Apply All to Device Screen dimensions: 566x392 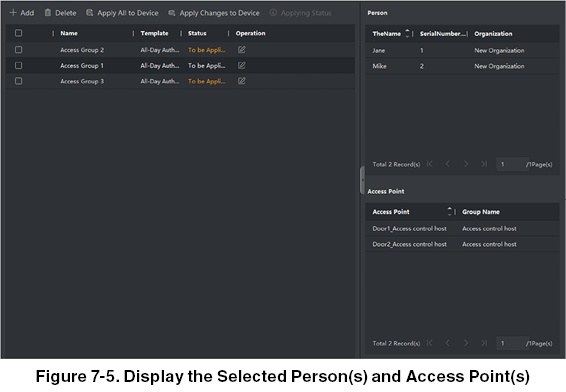(122, 13)
